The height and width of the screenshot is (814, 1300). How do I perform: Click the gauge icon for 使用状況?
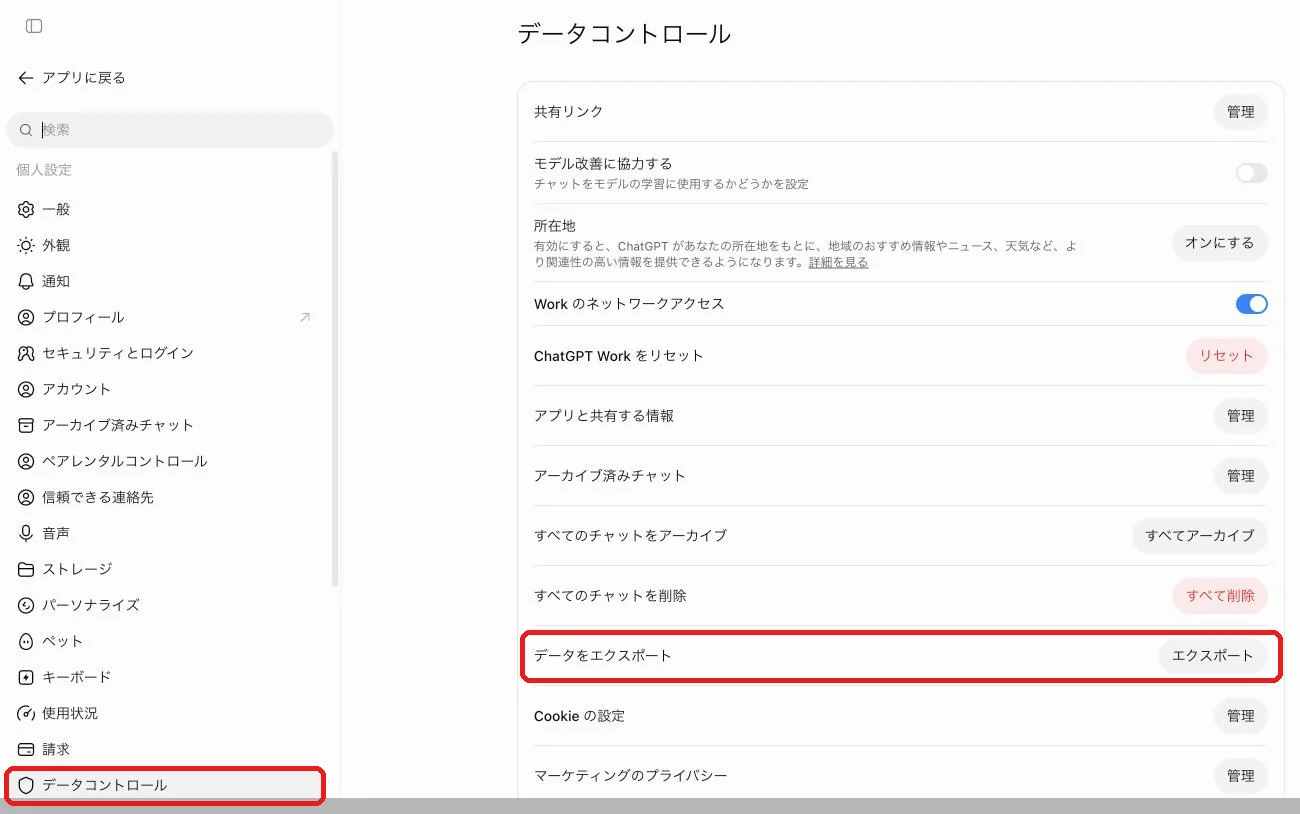point(26,714)
